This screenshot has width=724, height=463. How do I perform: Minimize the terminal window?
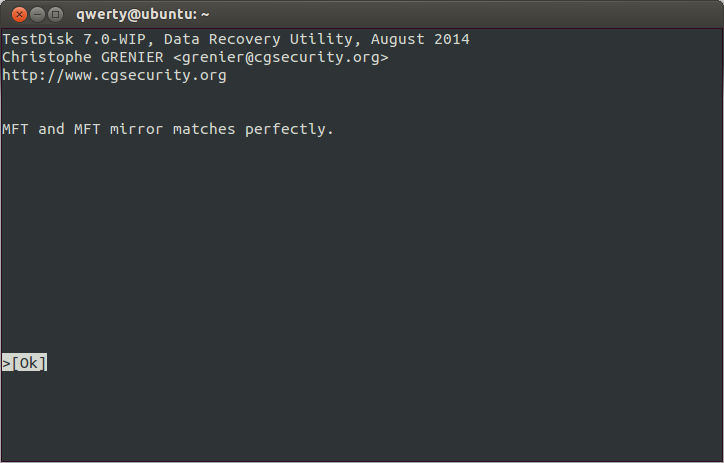pos(37,15)
